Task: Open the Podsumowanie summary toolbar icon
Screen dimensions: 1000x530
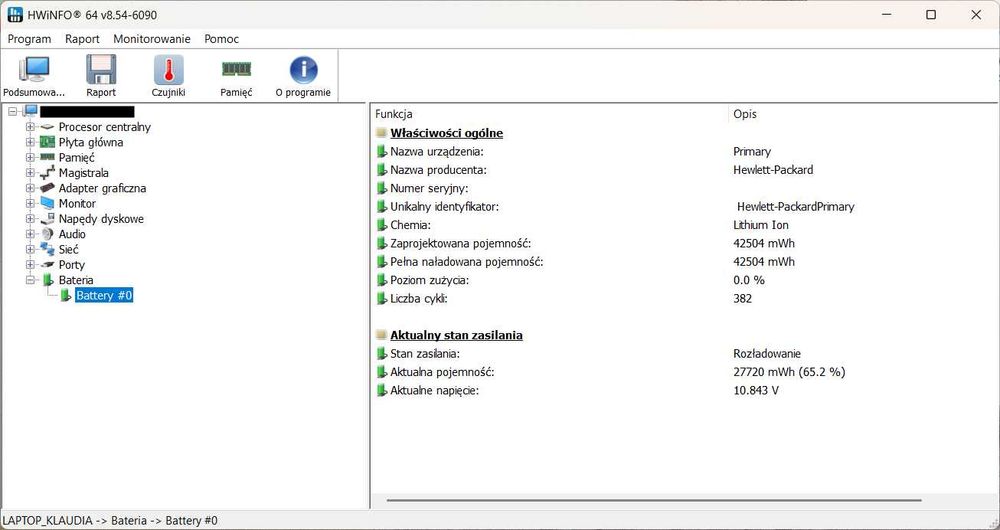Action: (x=34, y=69)
